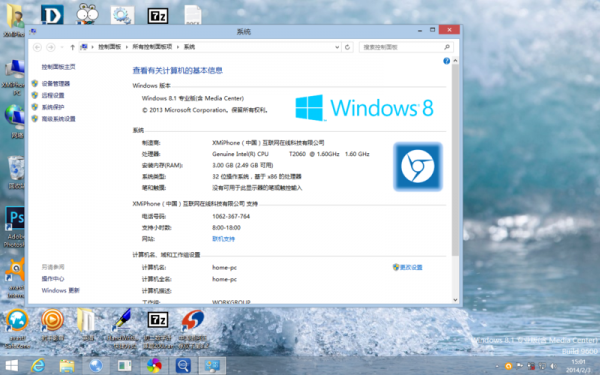Open Windows 更新 link
This screenshot has width=600, height=375.
(60, 290)
